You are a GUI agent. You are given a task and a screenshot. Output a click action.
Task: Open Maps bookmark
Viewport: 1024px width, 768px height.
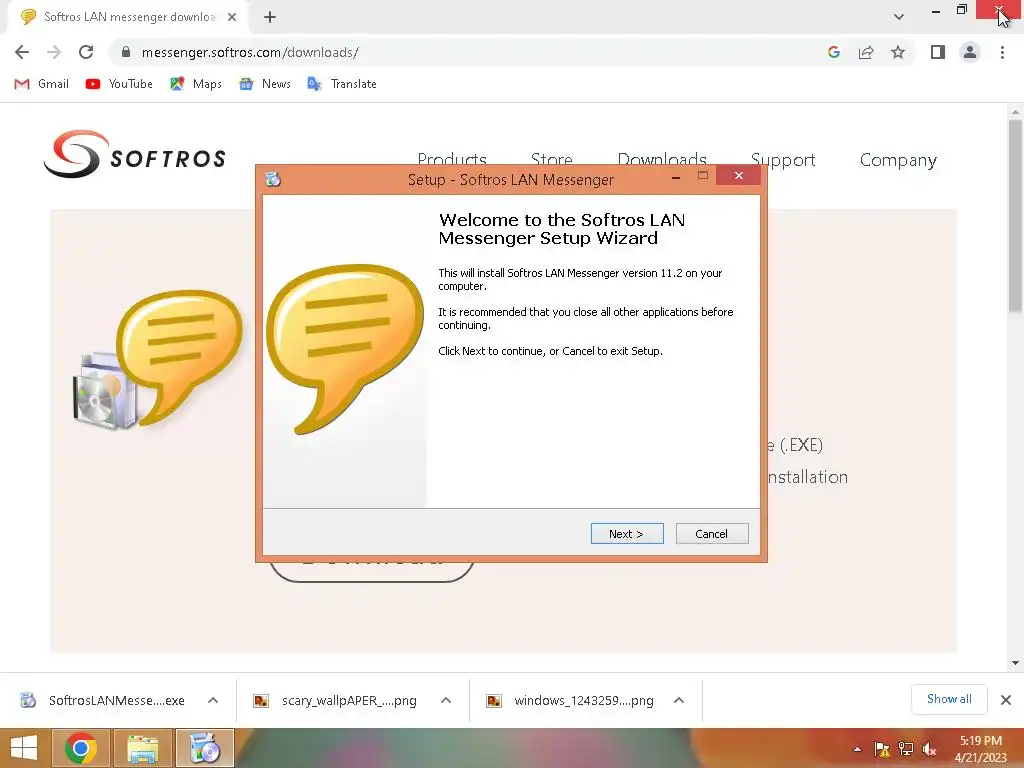pos(196,84)
